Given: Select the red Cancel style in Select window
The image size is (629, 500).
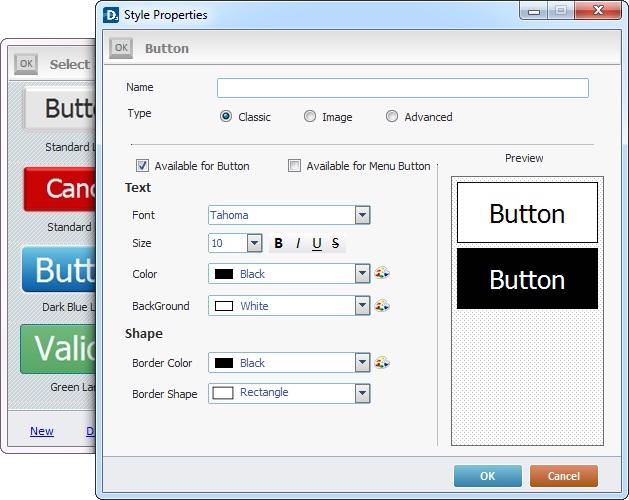Looking at the screenshot, I should [x=59, y=189].
